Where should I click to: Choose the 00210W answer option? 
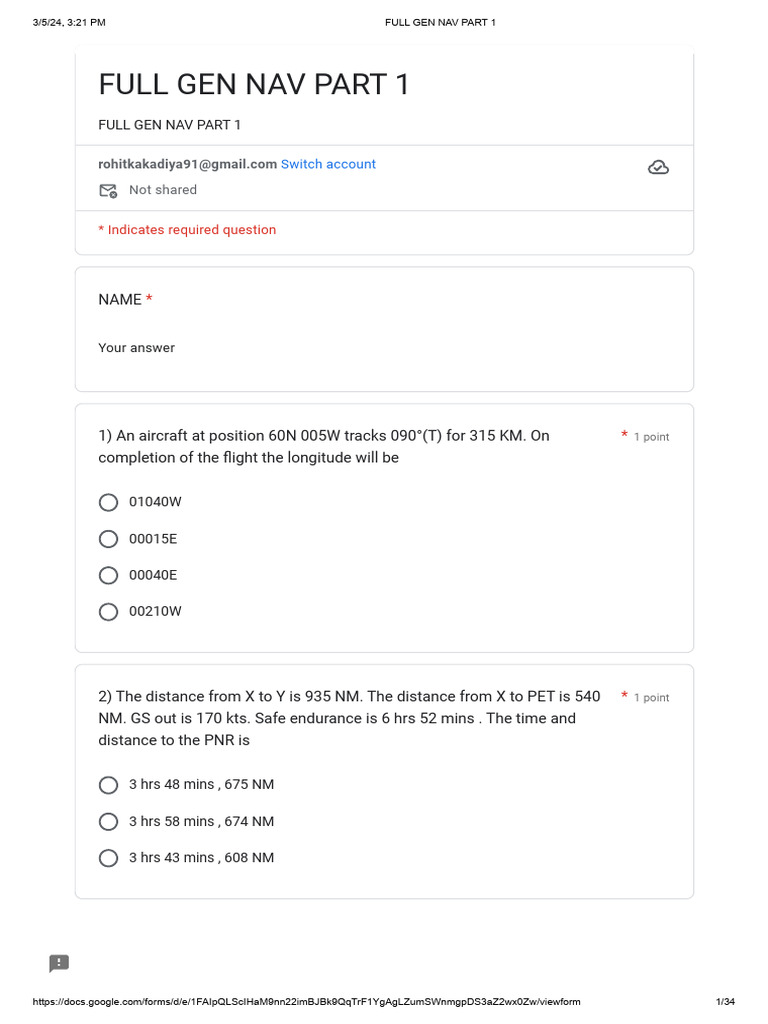(x=109, y=611)
